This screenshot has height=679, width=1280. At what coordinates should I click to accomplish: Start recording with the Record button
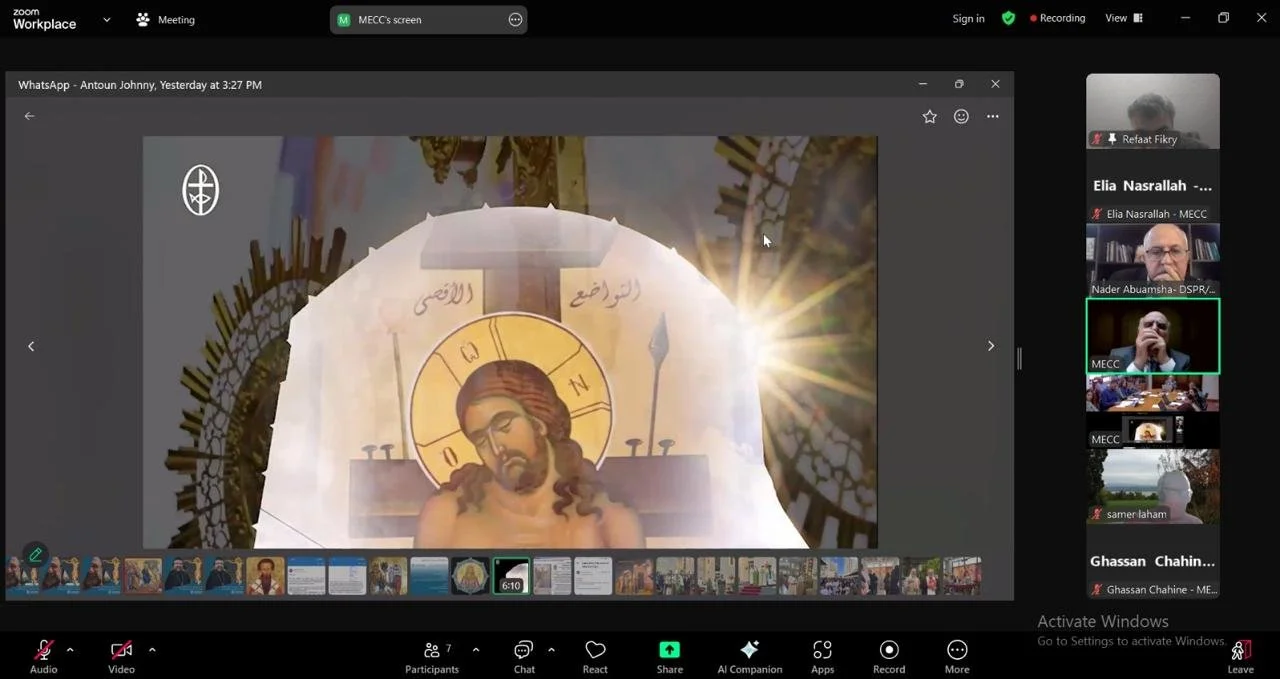889,657
